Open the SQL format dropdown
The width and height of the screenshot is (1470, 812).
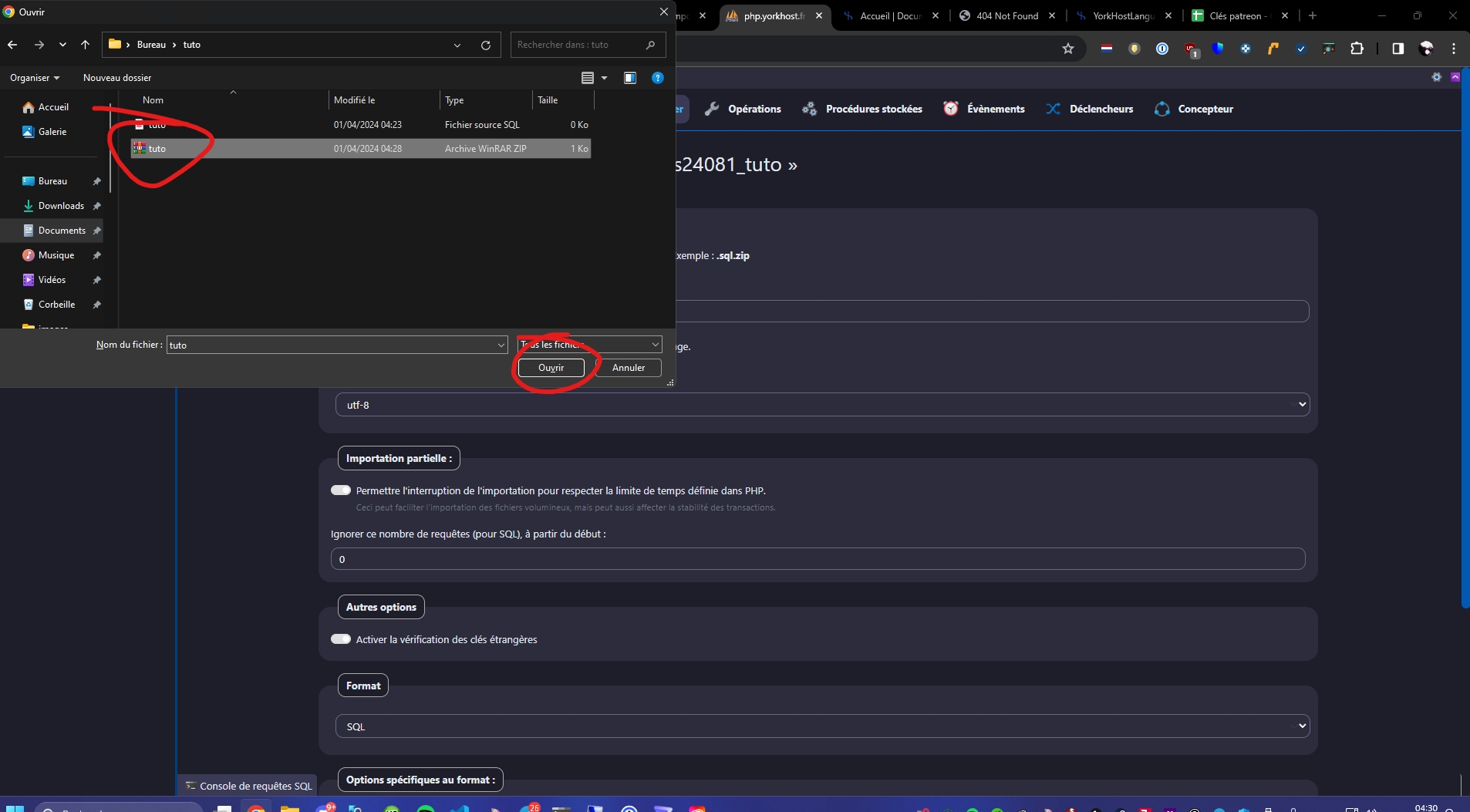click(x=822, y=726)
